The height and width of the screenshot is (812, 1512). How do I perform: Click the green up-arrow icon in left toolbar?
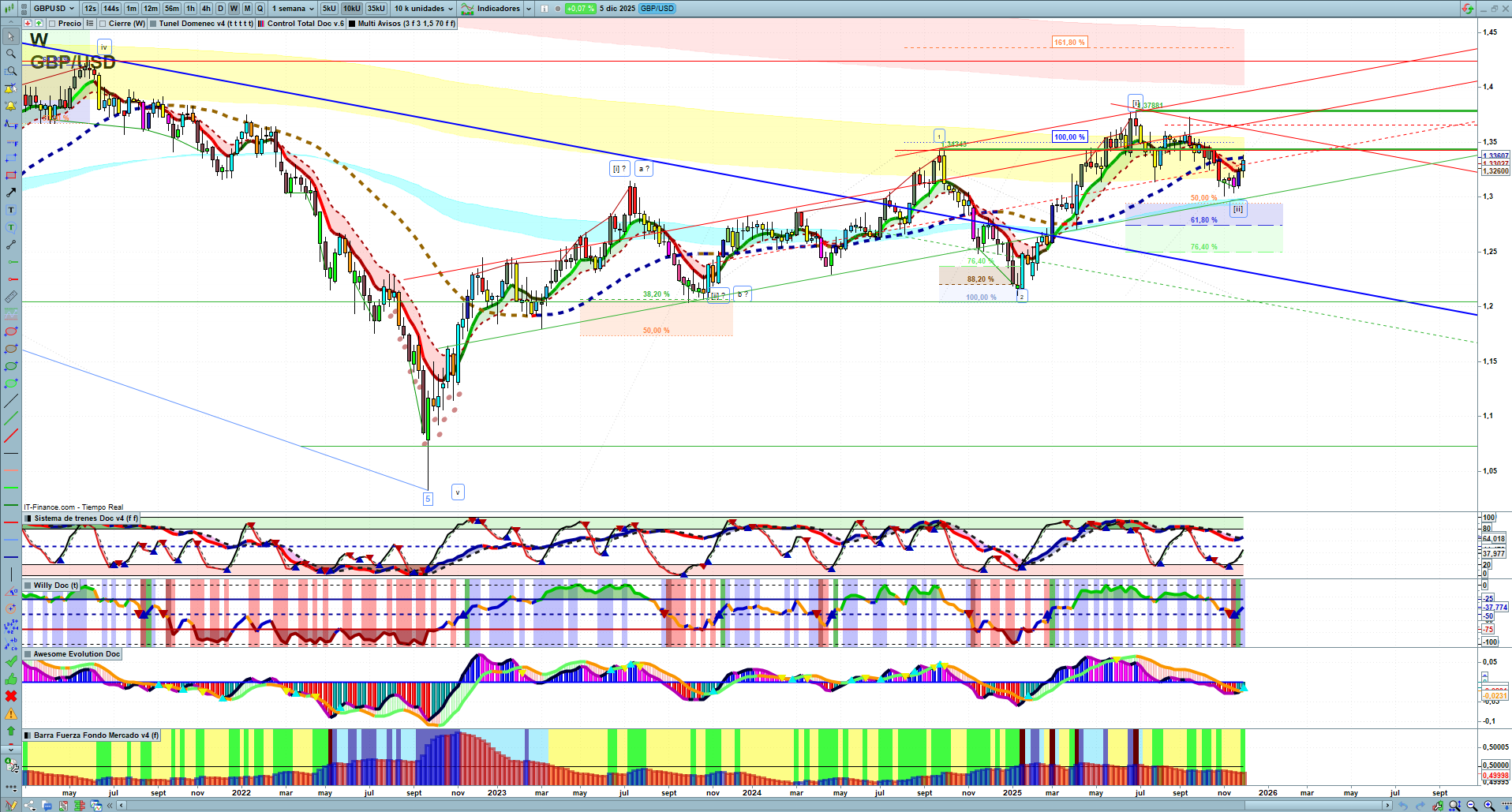pyautogui.click(x=11, y=731)
